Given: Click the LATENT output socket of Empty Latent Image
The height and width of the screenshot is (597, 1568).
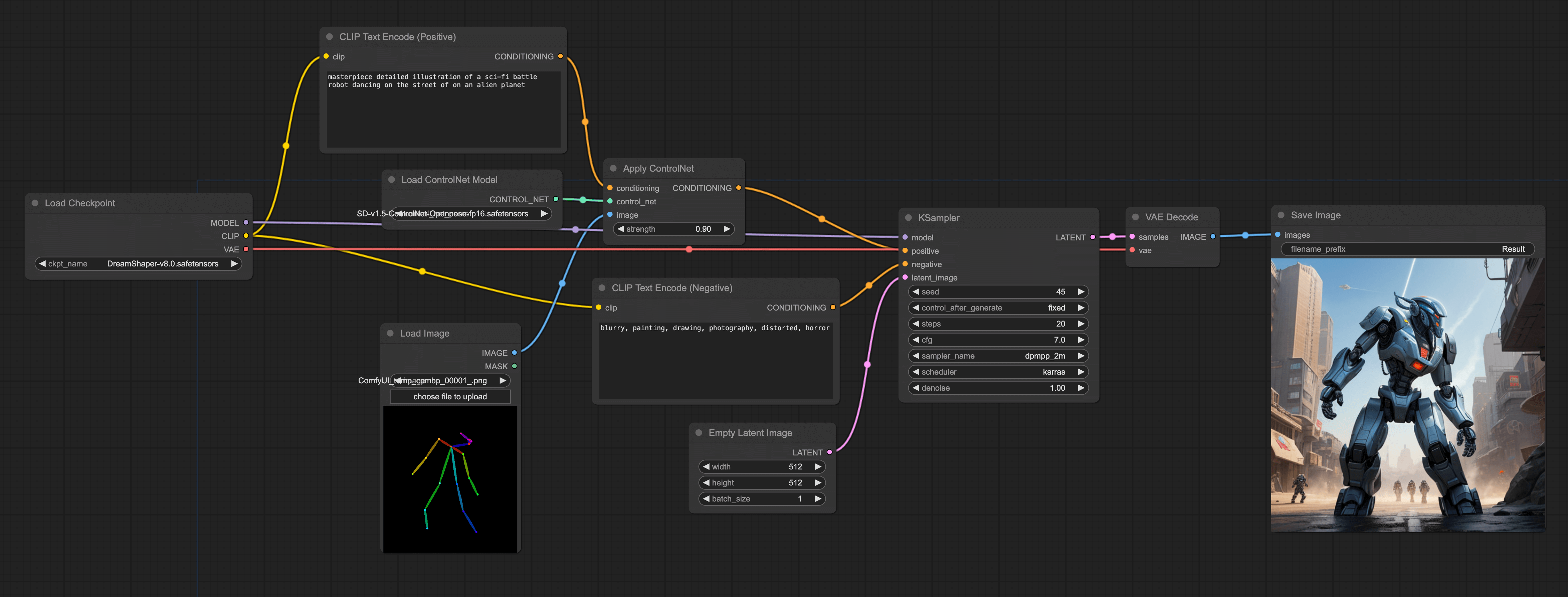Looking at the screenshot, I should 830,453.
